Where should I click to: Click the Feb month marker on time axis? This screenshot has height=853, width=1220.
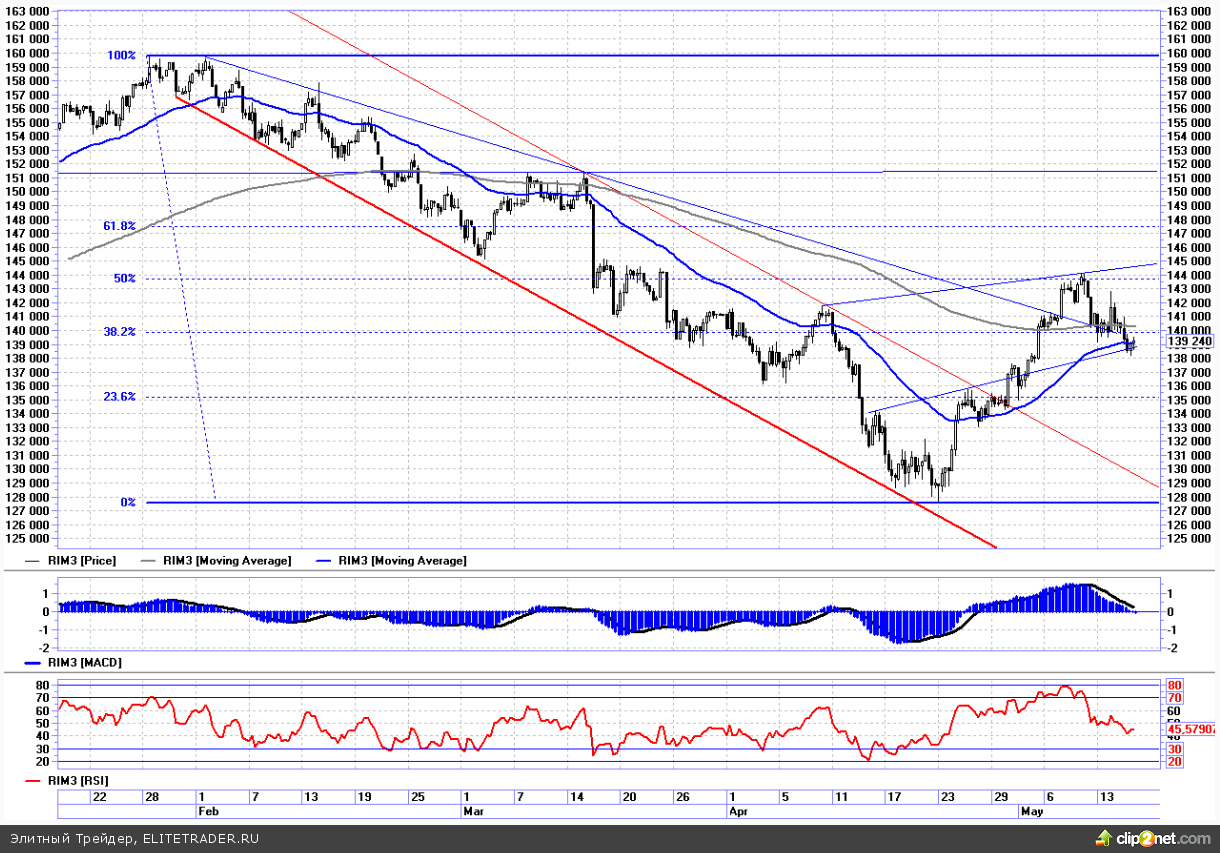click(208, 813)
